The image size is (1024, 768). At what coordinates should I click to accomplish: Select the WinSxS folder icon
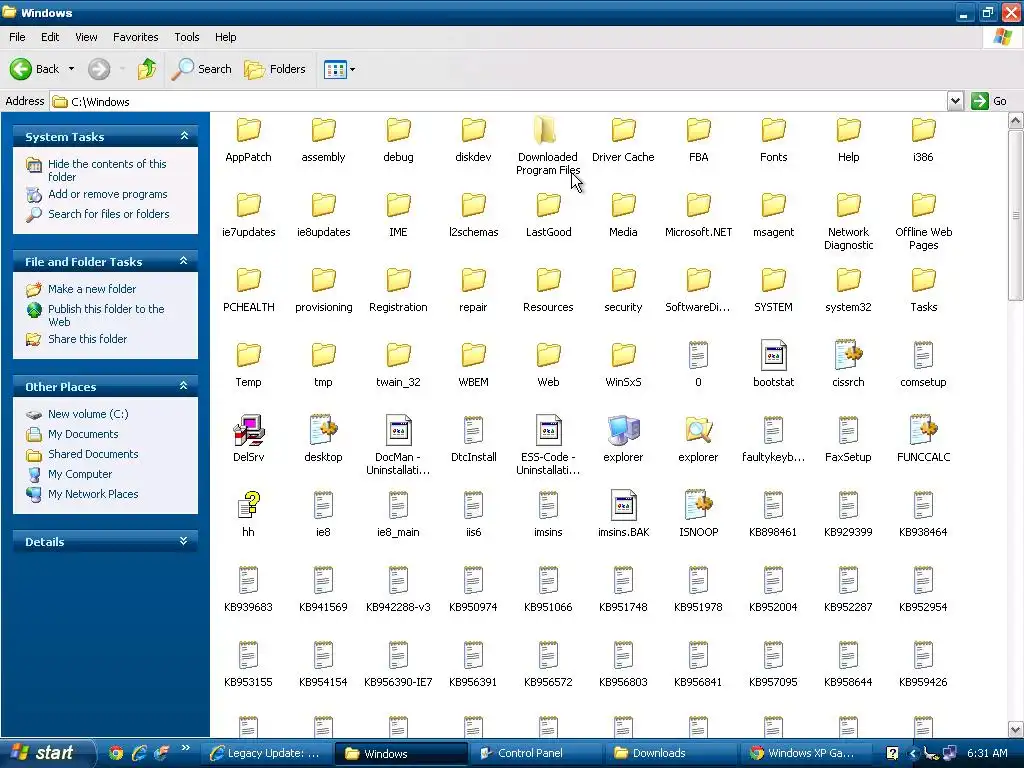[623, 355]
